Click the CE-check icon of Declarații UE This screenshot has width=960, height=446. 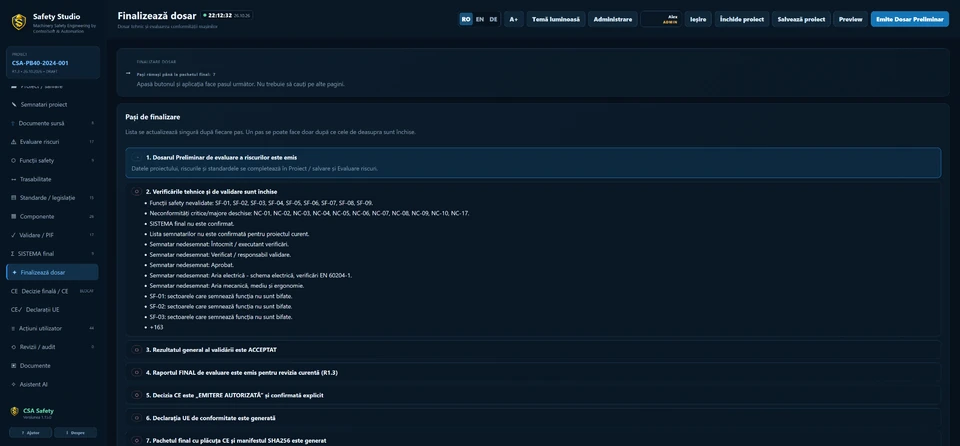(x=17, y=310)
